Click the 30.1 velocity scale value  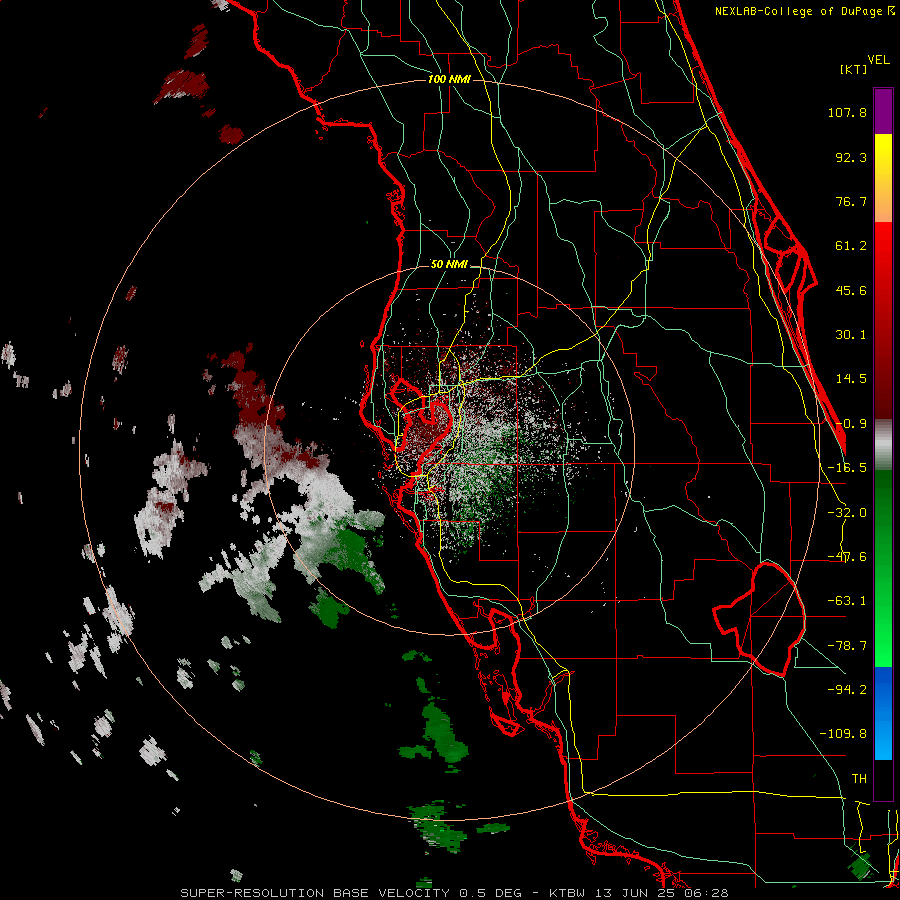click(851, 335)
